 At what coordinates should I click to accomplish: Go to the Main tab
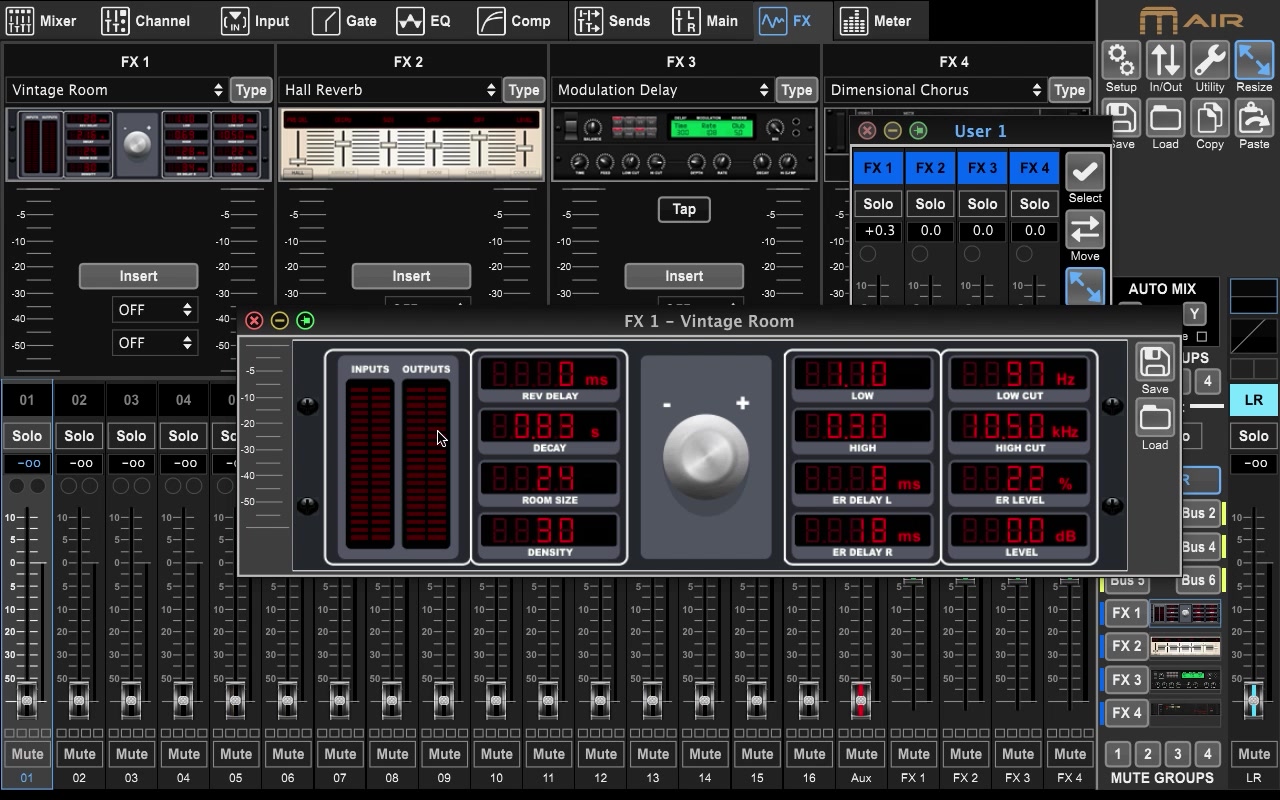[x=706, y=20]
